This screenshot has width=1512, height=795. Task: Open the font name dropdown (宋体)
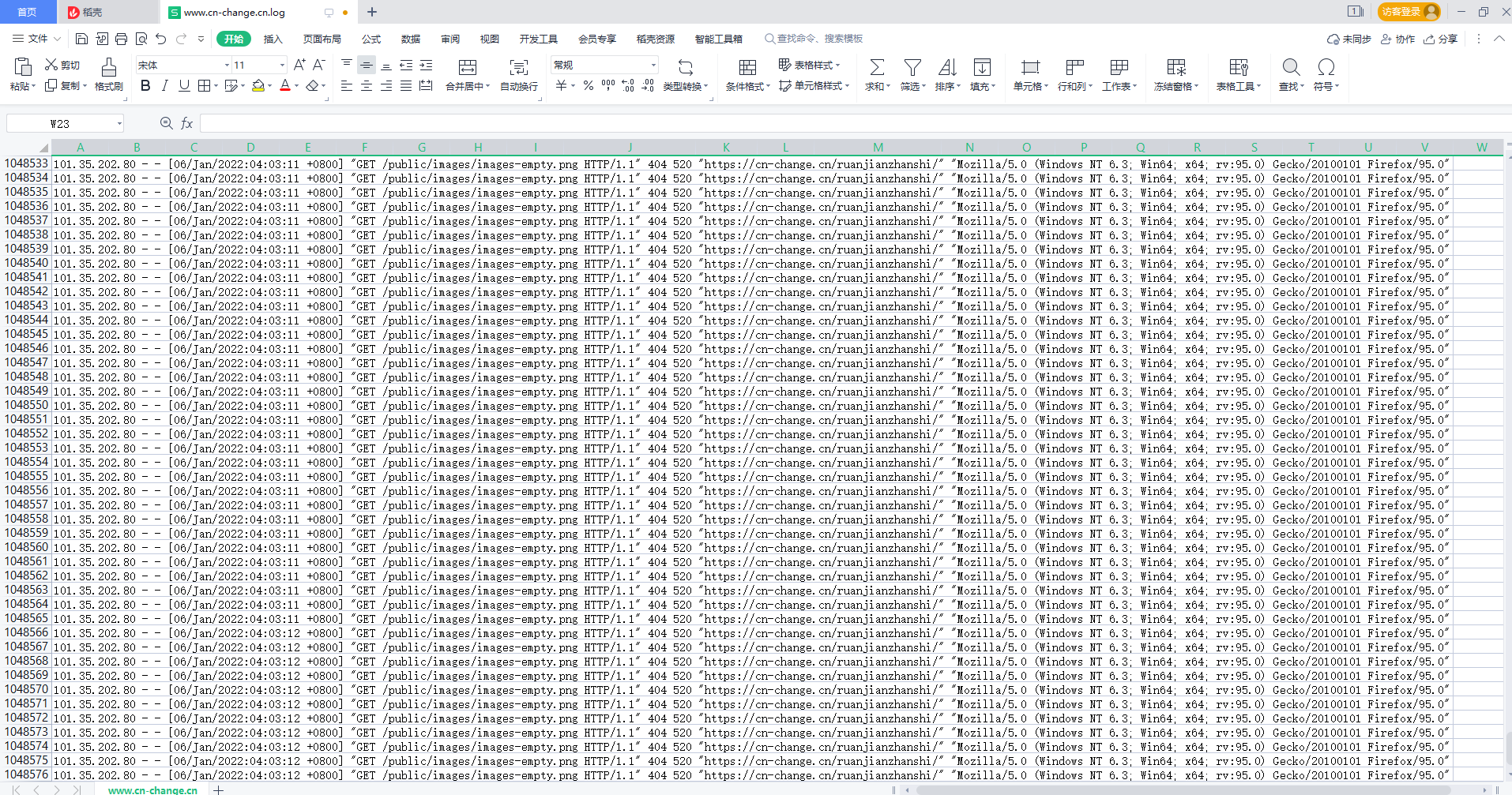tap(227, 65)
